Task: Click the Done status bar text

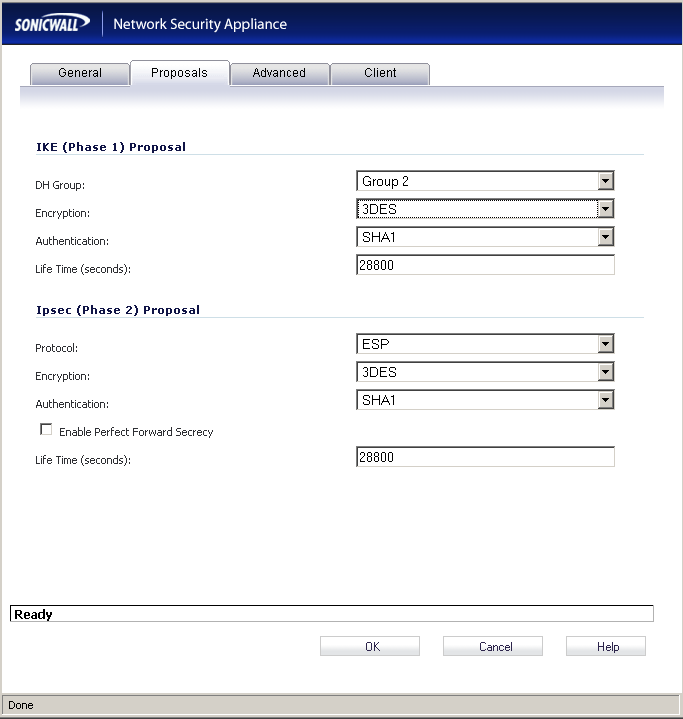Action: point(21,705)
